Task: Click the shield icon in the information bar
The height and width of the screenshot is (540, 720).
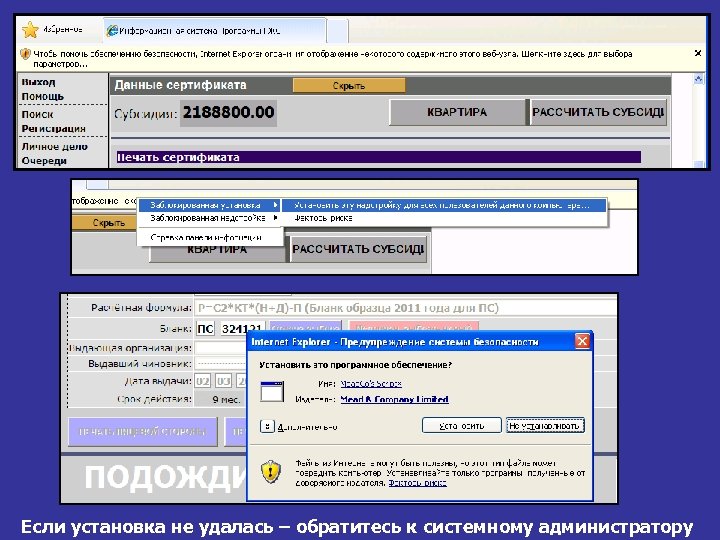Action: [x=25, y=54]
